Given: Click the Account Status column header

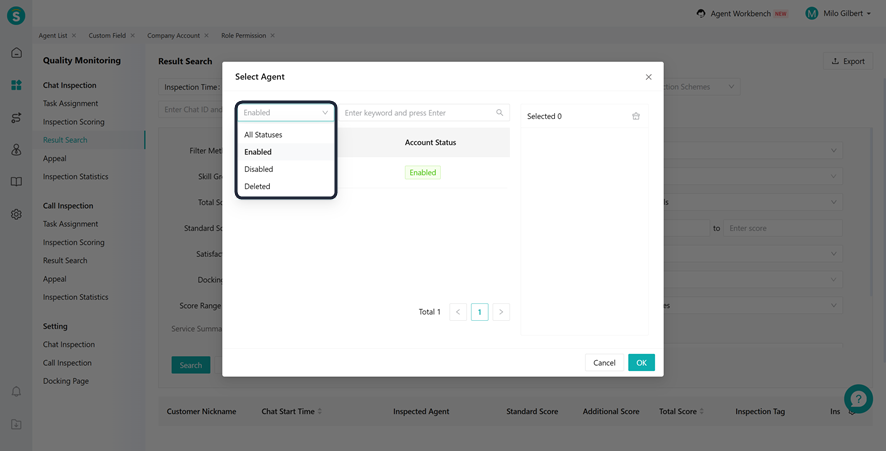Looking at the screenshot, I should point(430,142).
